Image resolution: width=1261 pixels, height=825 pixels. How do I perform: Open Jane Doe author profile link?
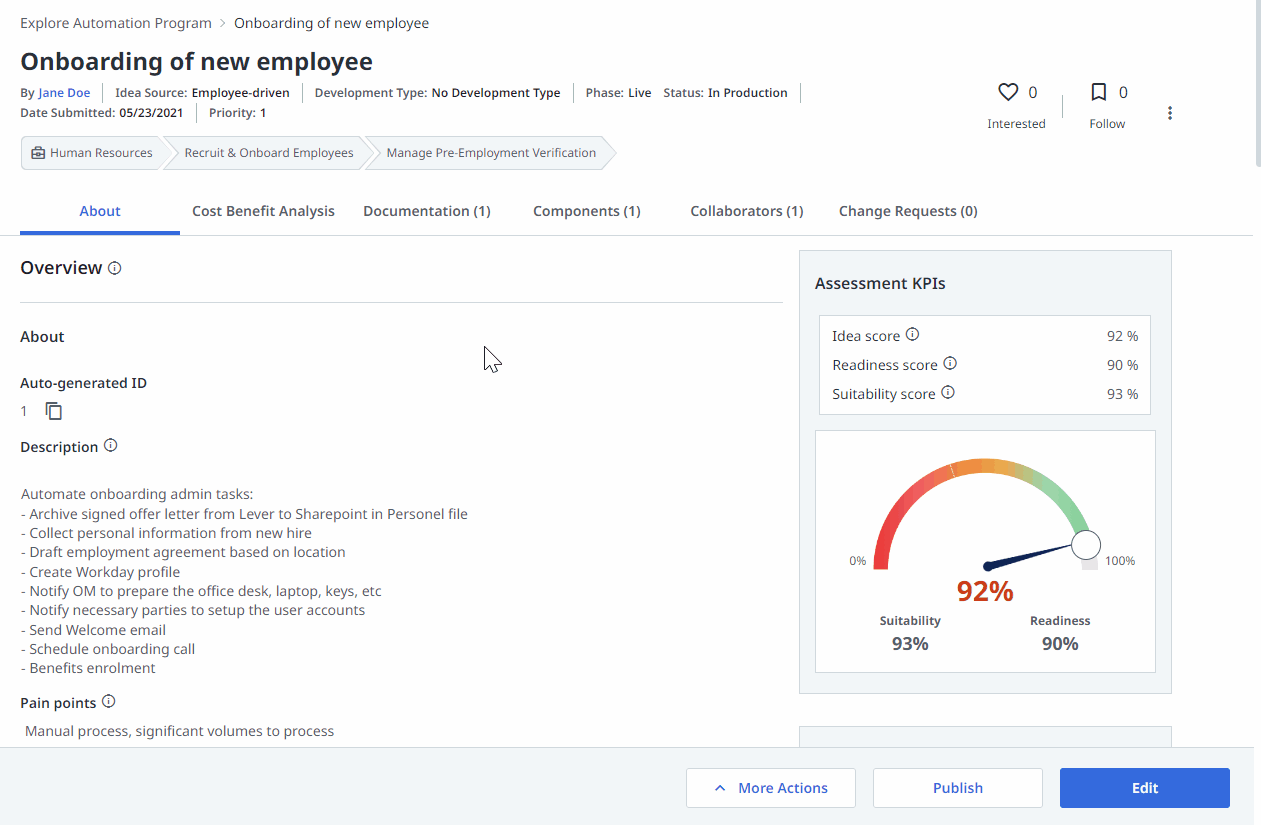[x=64, y=93]
